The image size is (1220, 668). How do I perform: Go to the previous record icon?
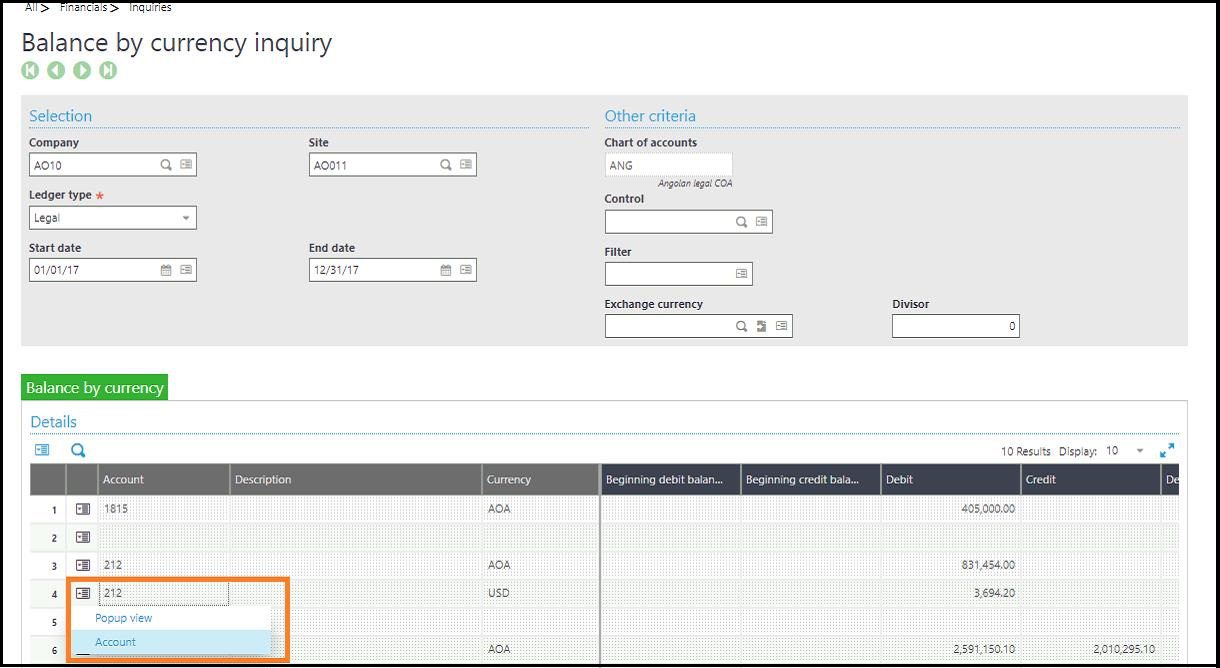(56, 70)
